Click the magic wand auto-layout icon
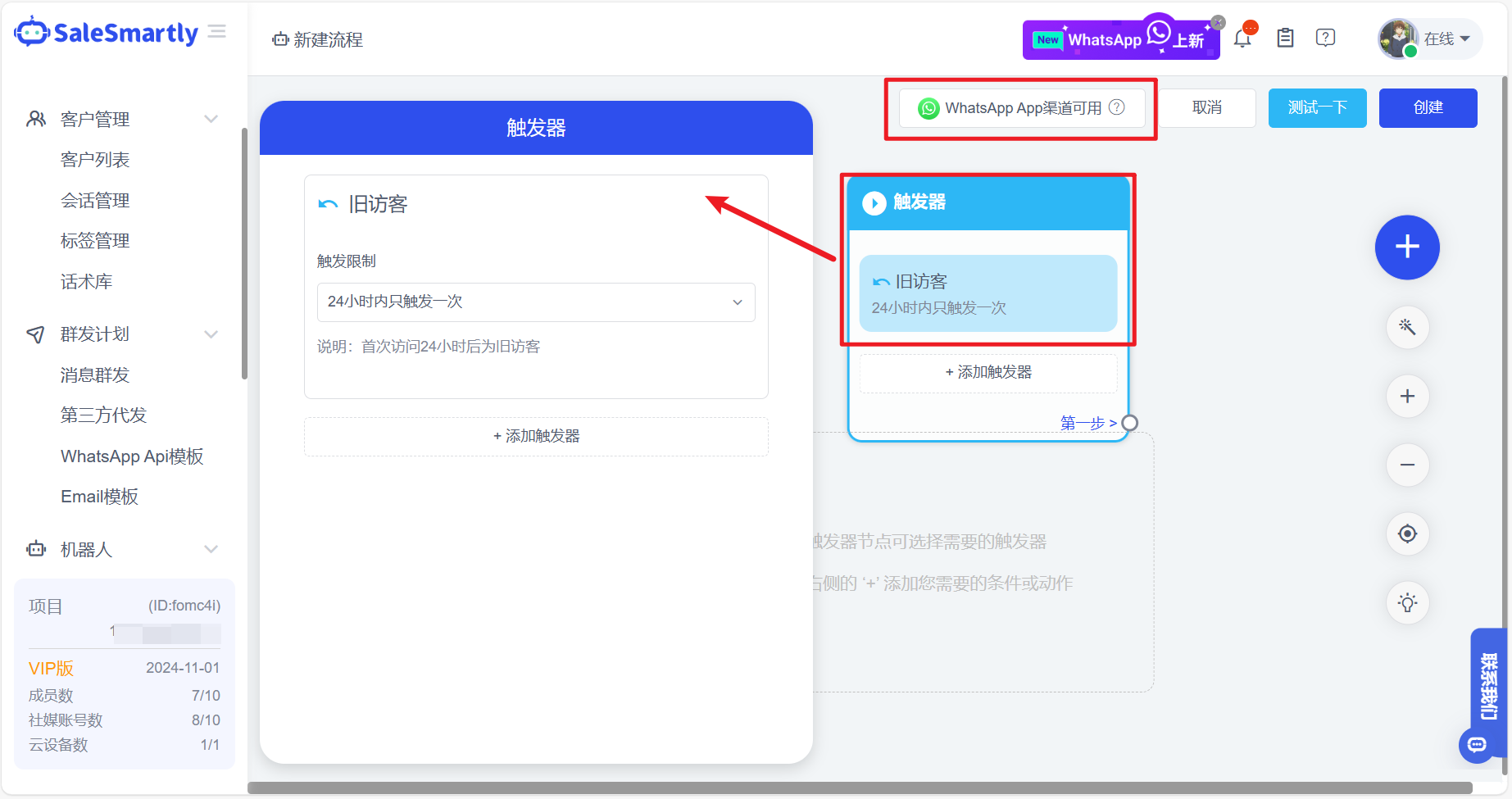1512x799 pixels. click(1407, 328)
